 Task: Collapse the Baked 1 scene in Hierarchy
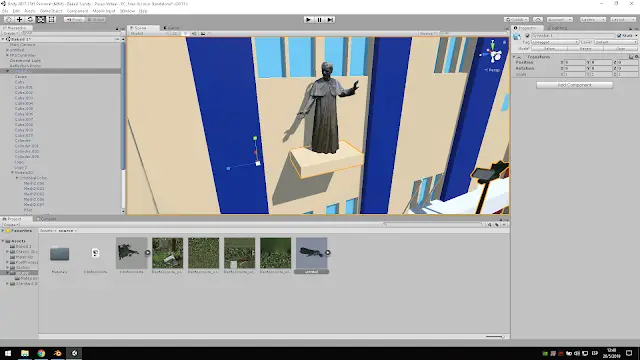pos(3,39)
